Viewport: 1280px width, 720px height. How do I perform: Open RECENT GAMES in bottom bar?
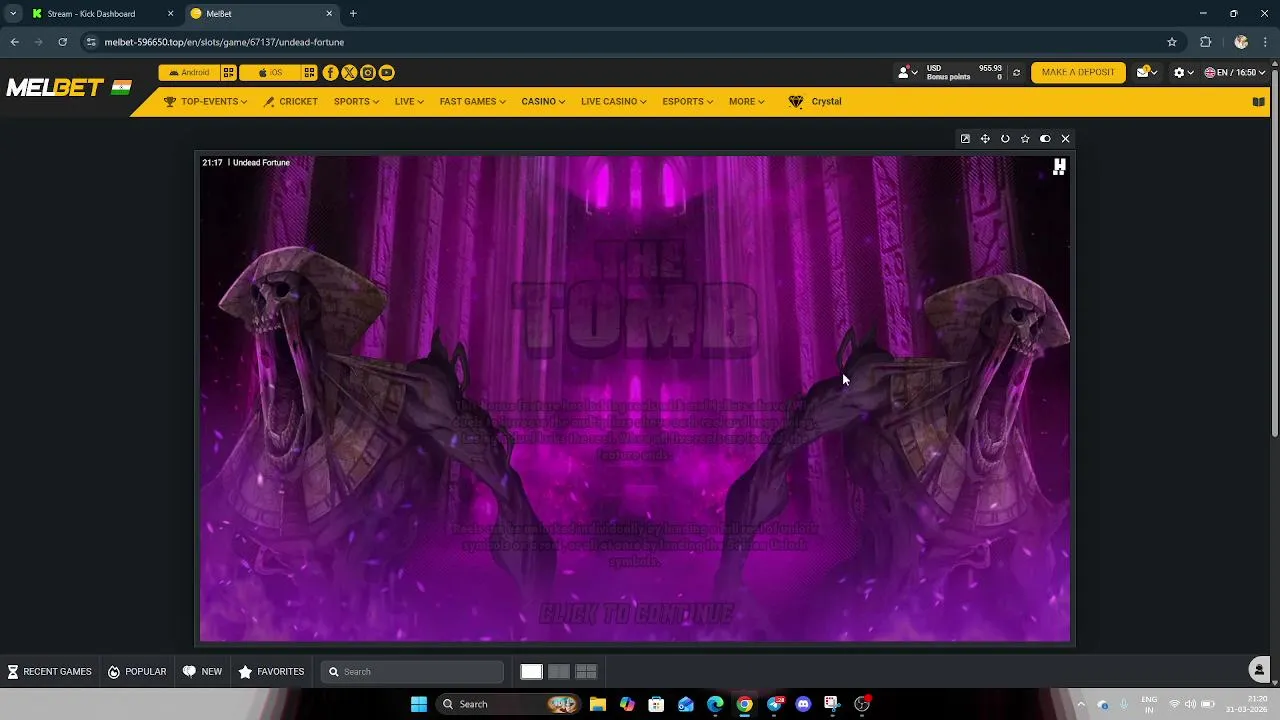click(x=49, y=672)
